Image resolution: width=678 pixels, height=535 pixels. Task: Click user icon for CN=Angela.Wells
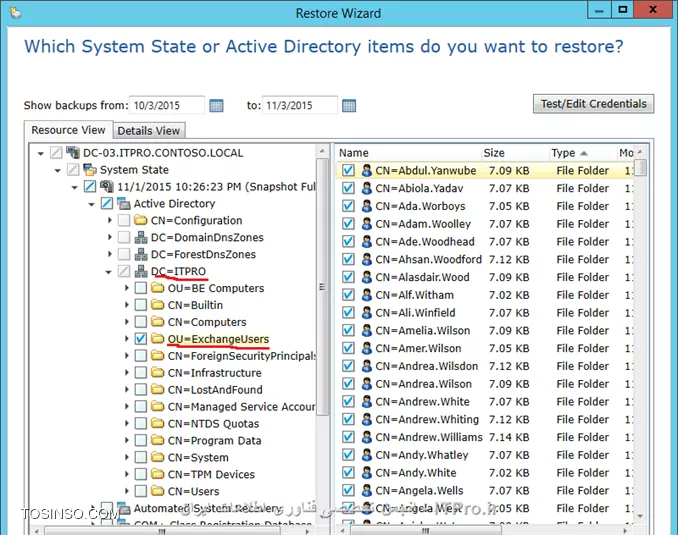367,490
